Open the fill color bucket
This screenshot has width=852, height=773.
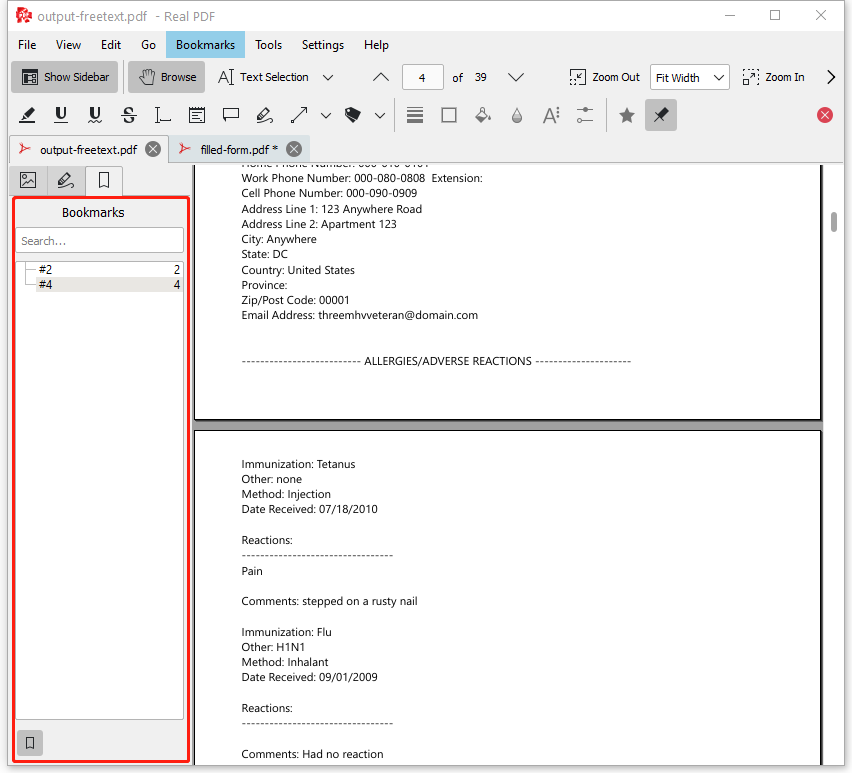pos(483,115)
